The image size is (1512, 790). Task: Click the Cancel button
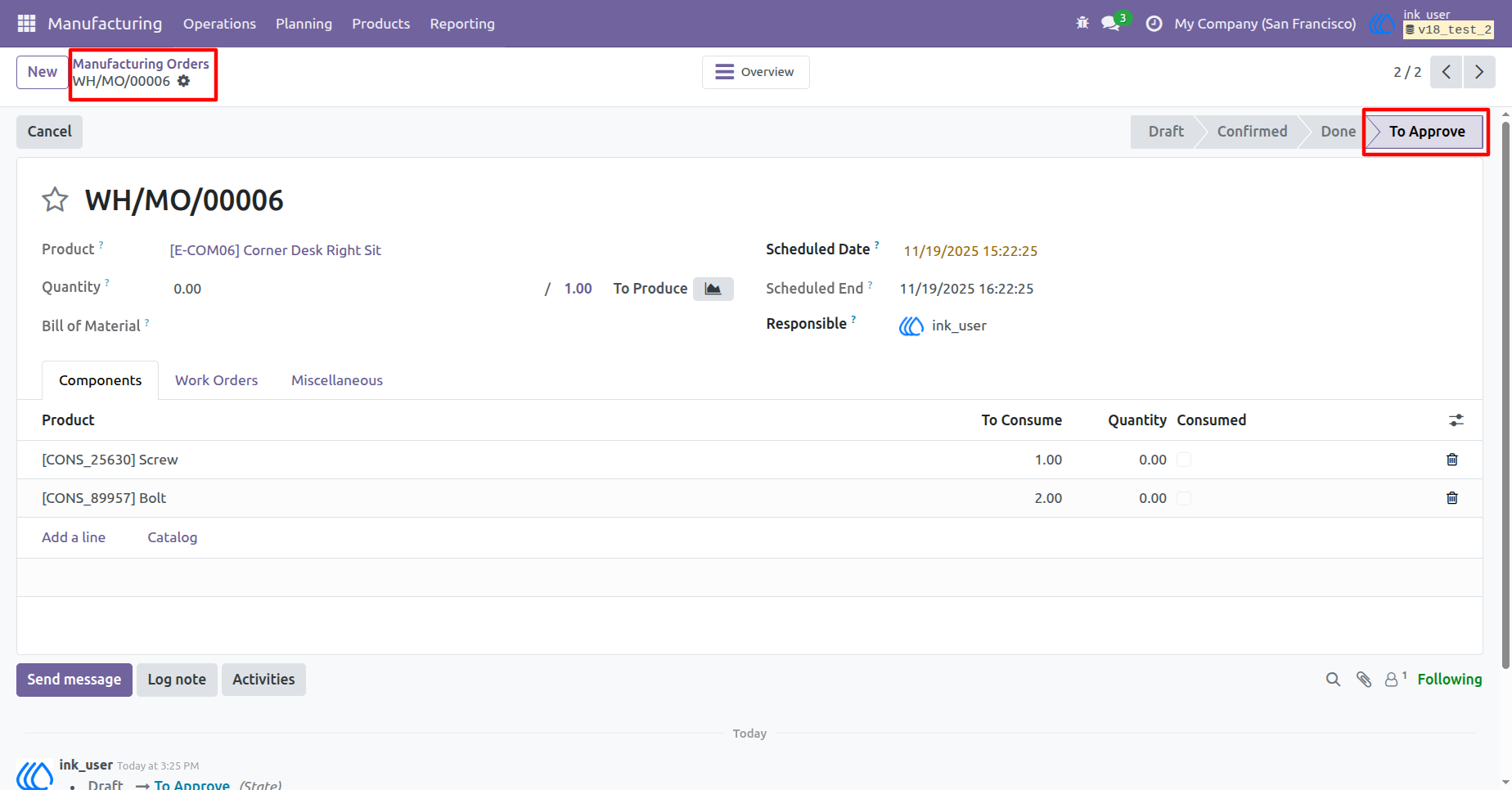click(50, 132)
